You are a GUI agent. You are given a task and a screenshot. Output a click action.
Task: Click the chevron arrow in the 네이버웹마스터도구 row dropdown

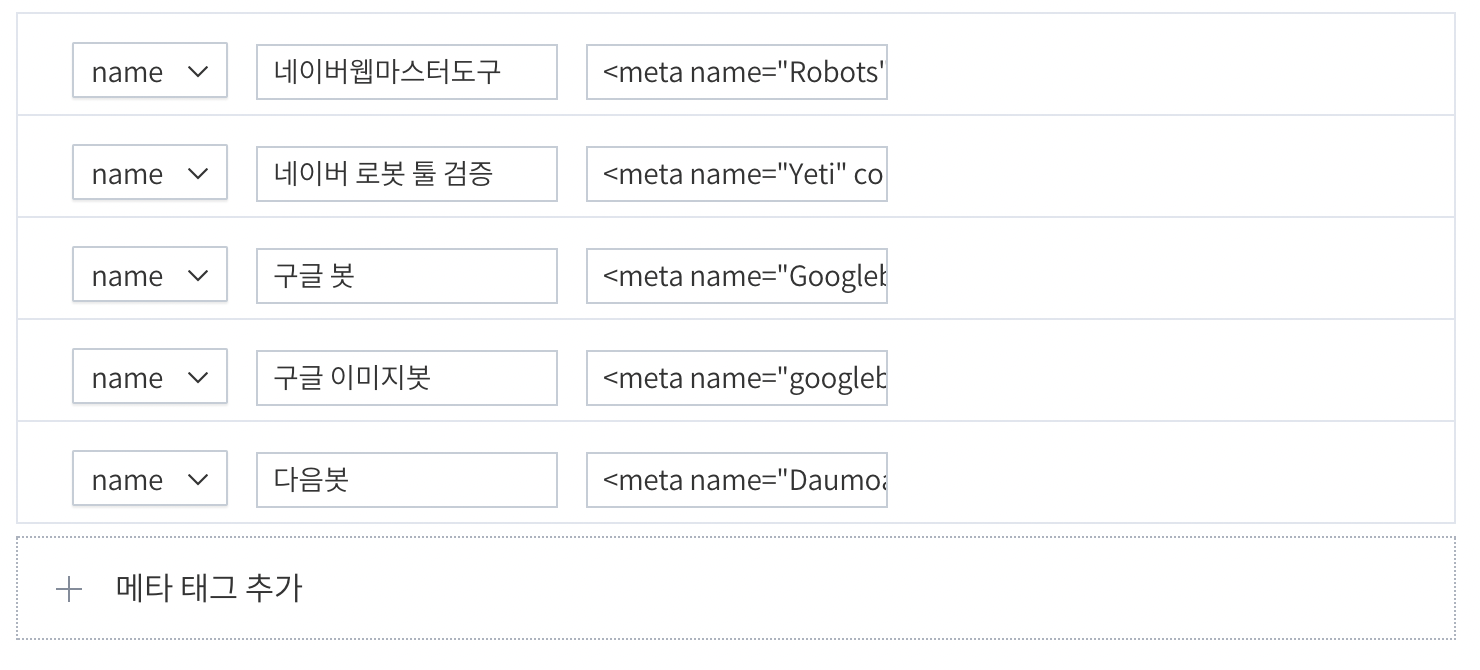198,72
